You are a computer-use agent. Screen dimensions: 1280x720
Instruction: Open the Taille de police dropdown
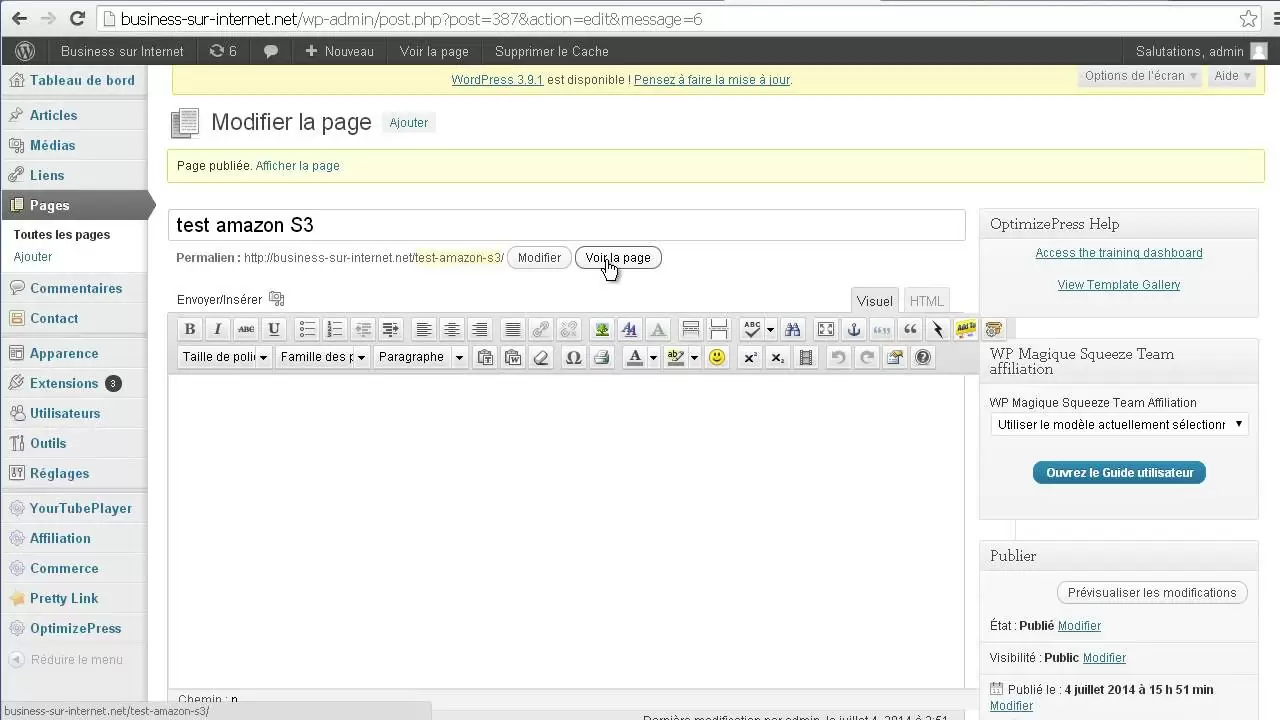tap(225, 357)
